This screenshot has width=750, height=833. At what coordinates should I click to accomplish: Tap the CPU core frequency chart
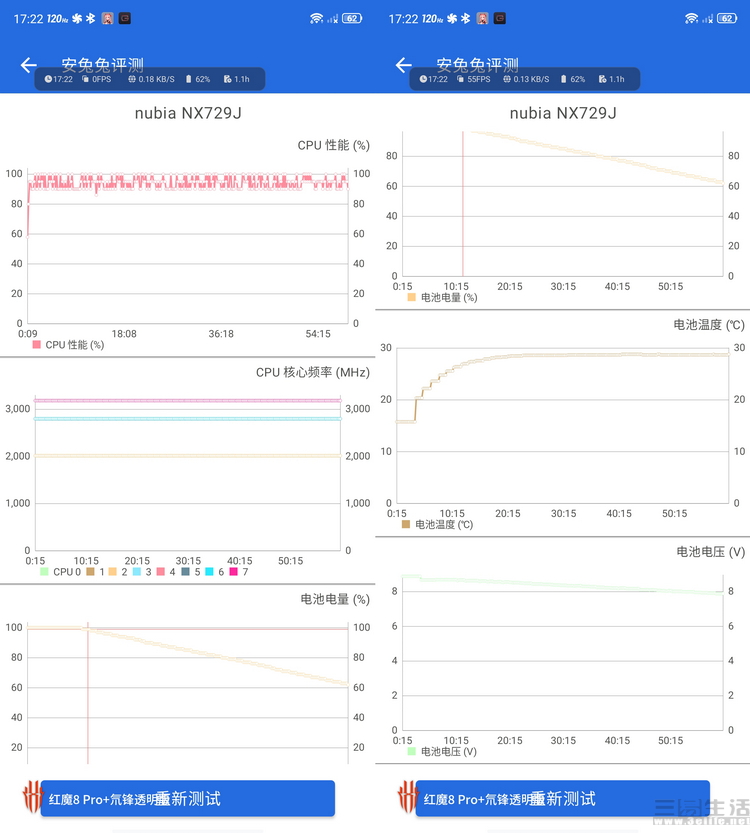tap(188, 473)
